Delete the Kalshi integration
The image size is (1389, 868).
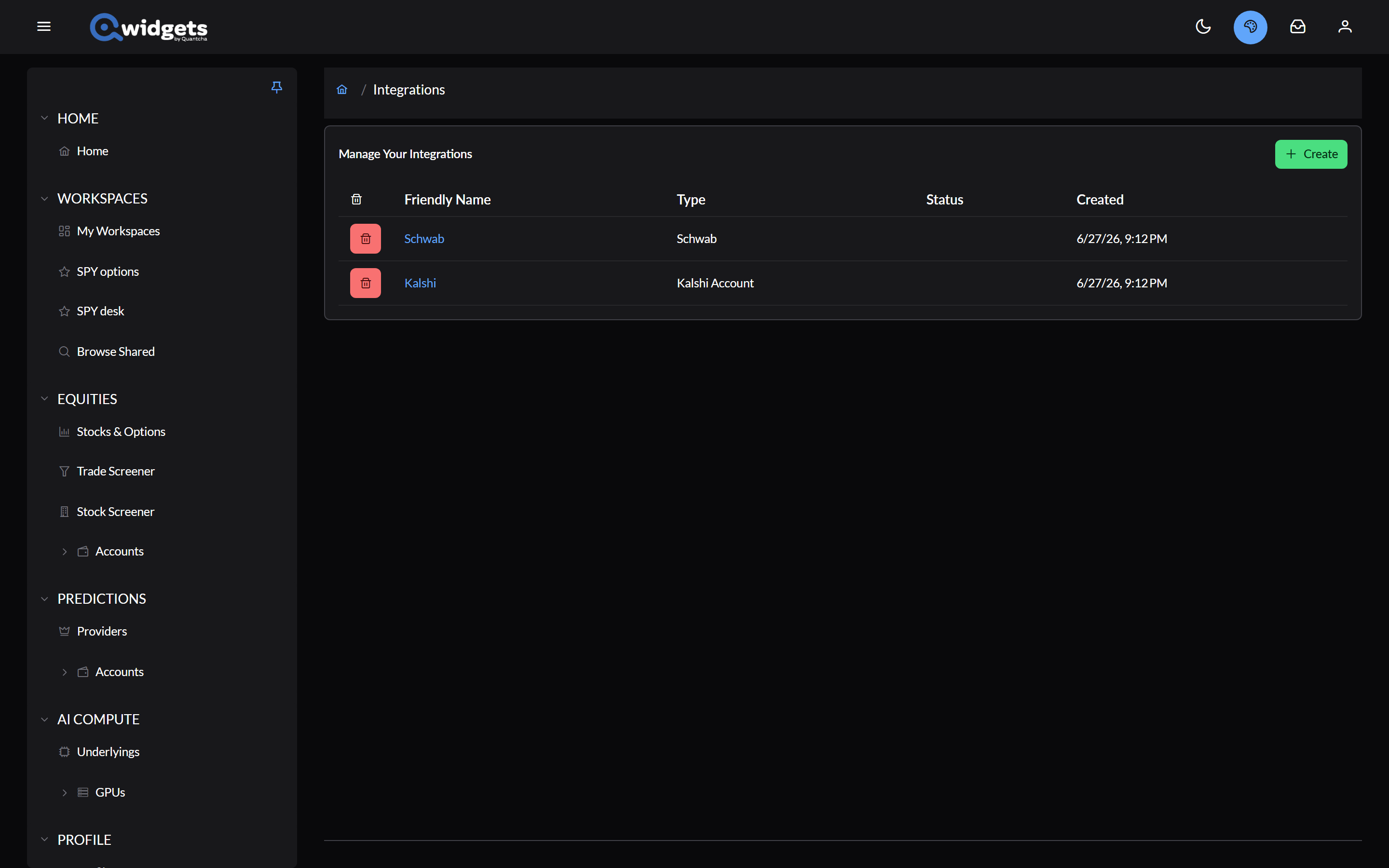tap(366, 283)
